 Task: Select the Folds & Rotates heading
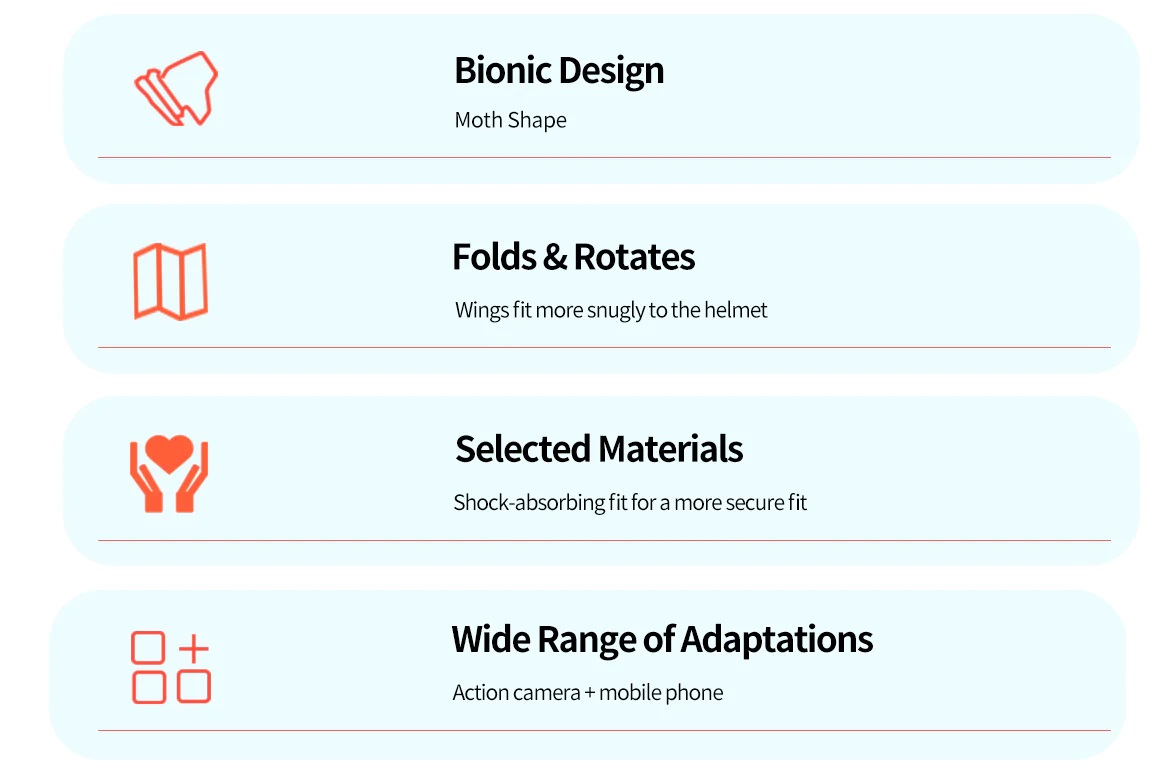pyautogui.click(x=573, y=257)
